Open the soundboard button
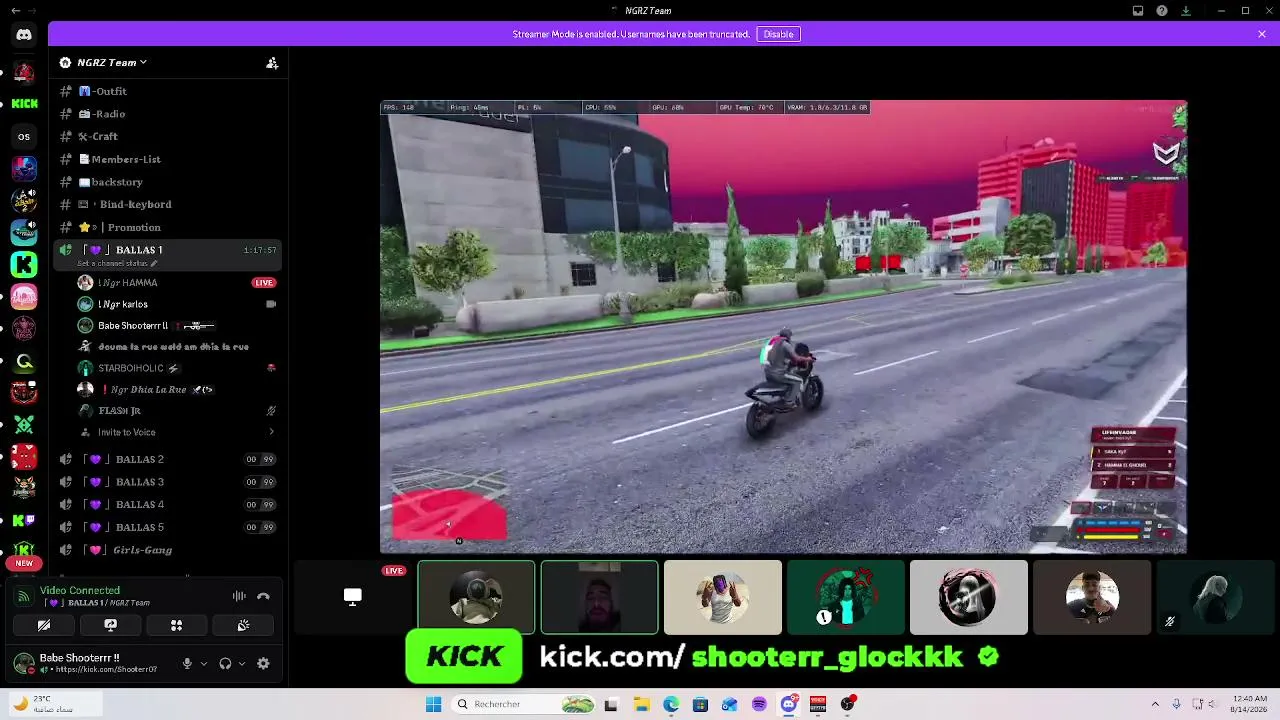1280x720 pixels. coord(243,625)
